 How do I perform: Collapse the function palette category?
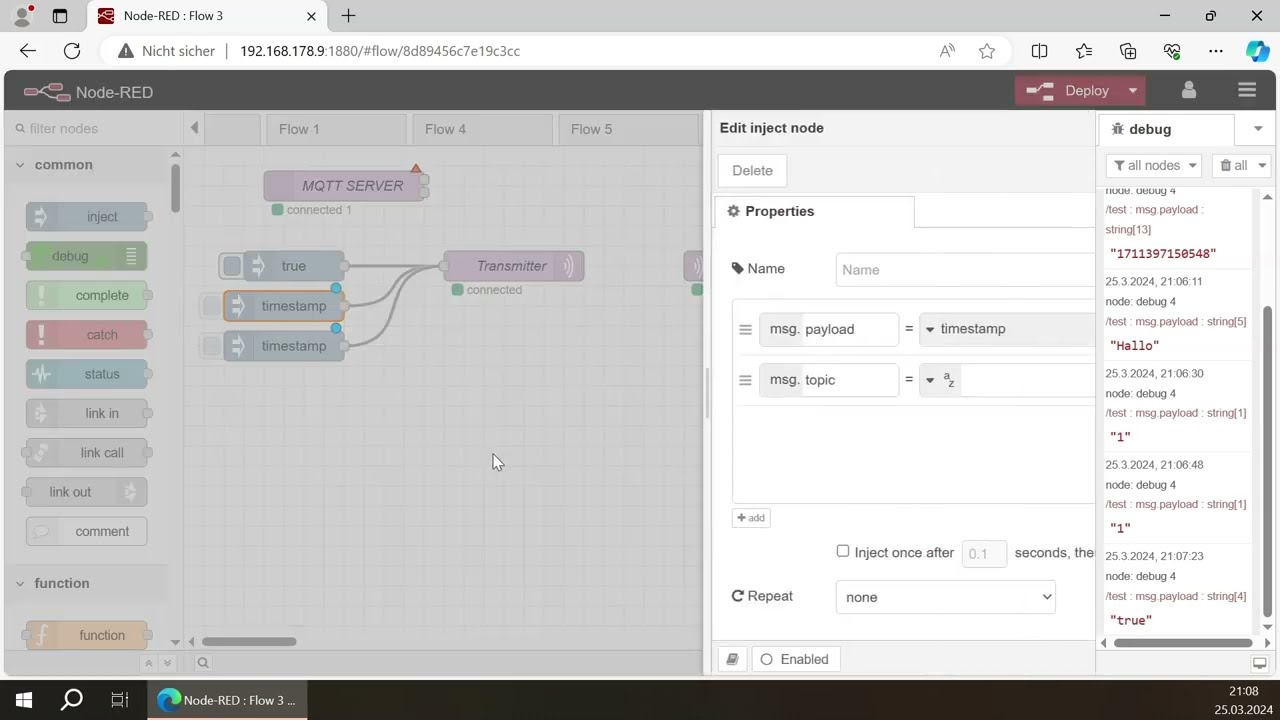pyautogui.click(x=62, y=583)
